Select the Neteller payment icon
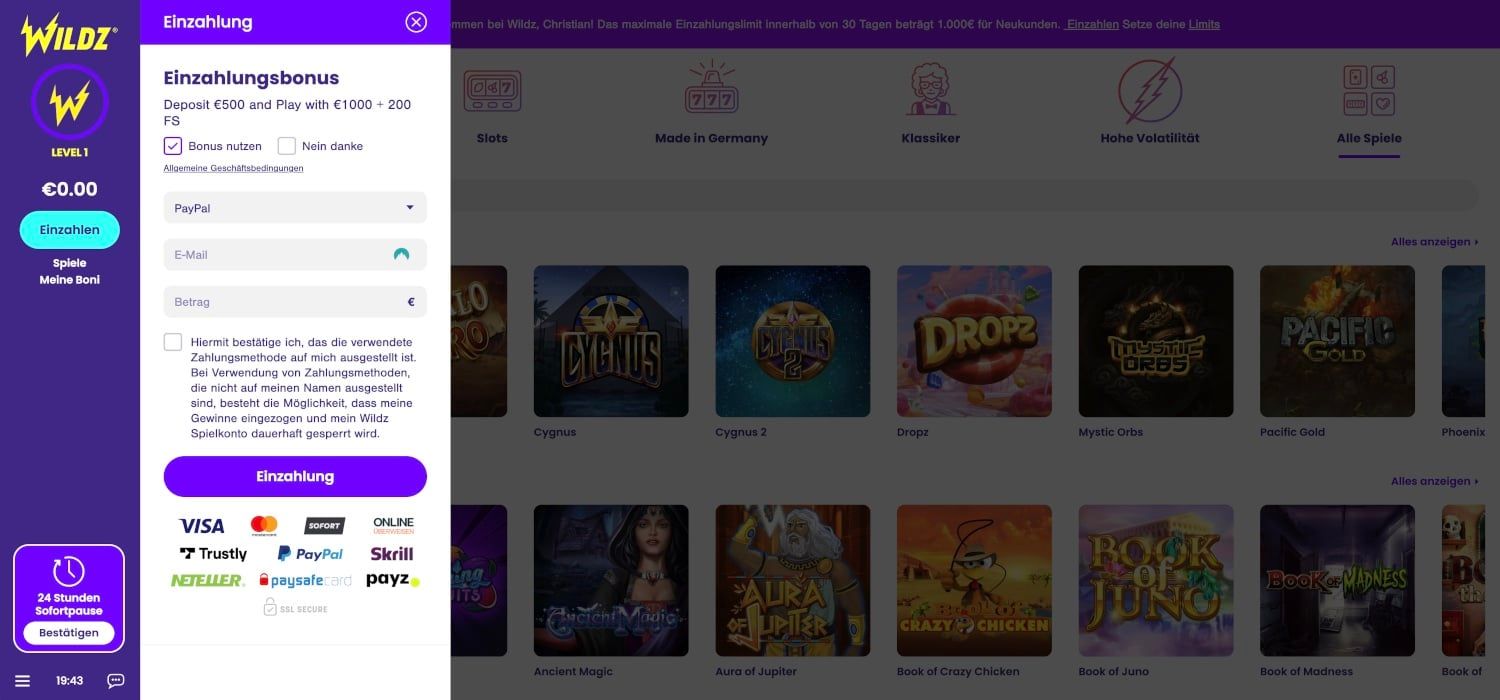Image resolution: width=1500 pixels, height=700 pixels. [x=207, y=580]
